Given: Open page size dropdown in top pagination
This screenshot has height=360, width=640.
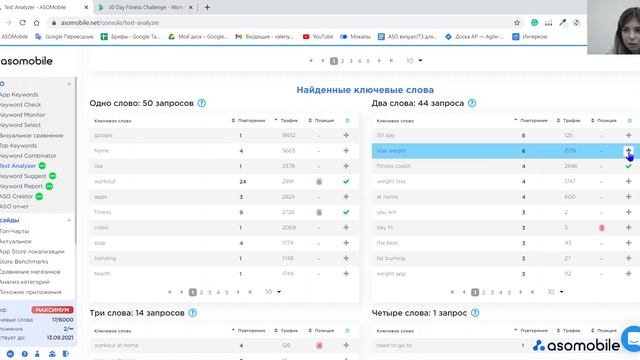Looking at the screenshot, I should click(414, 61).
